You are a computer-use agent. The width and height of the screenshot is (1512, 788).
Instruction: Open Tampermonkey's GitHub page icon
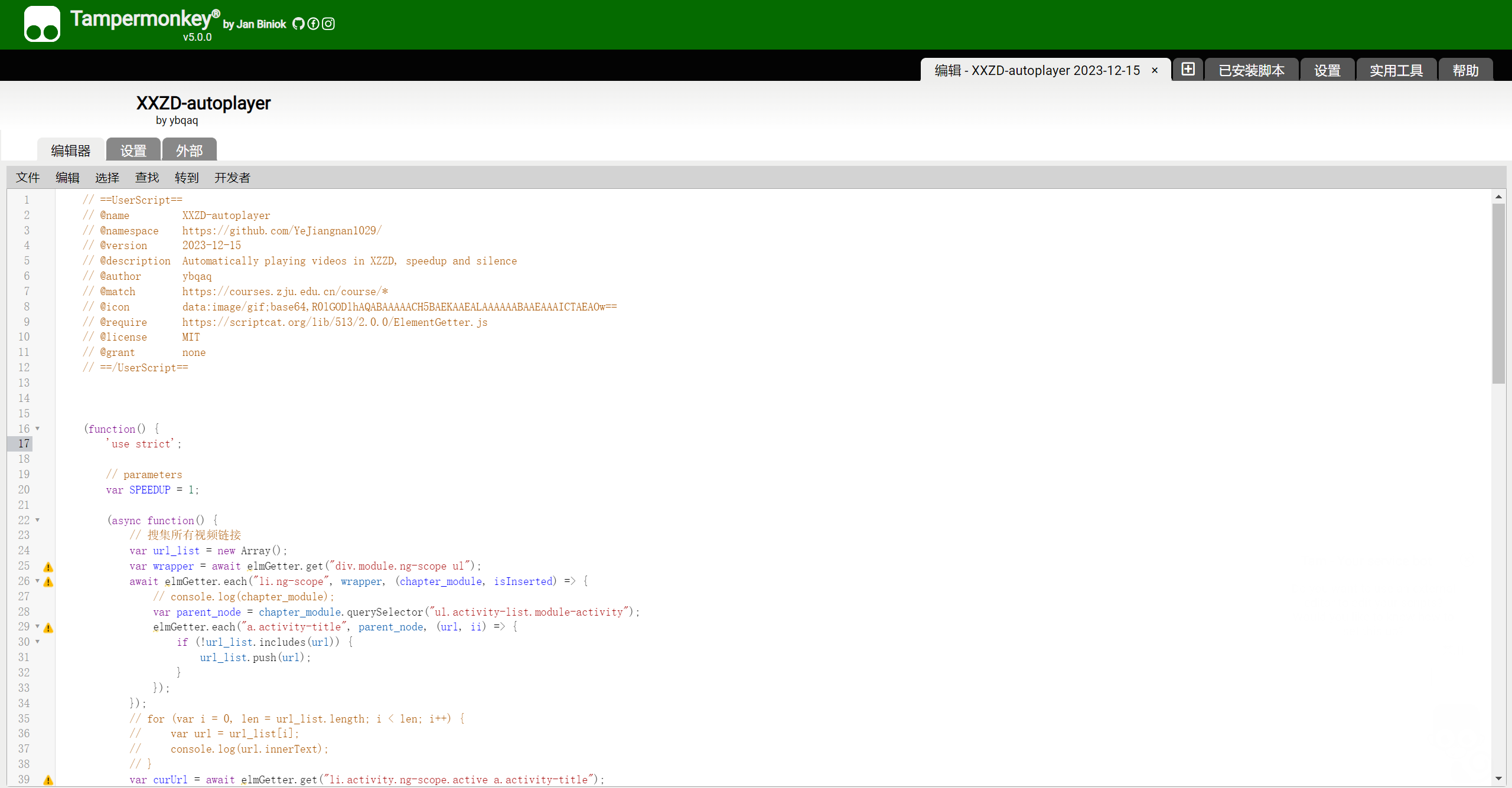coord(298,24)
